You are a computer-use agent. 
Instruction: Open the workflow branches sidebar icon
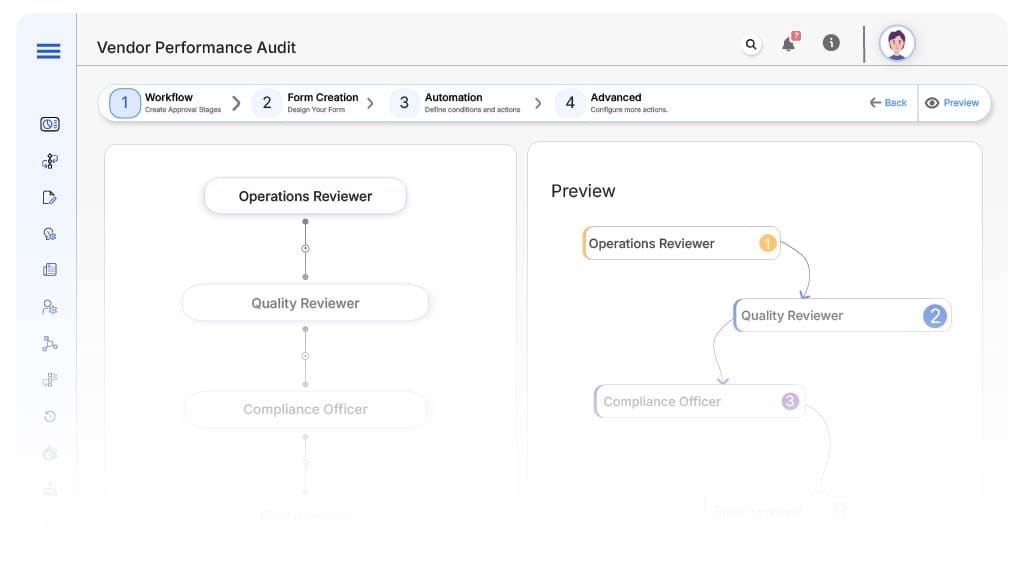49,161
